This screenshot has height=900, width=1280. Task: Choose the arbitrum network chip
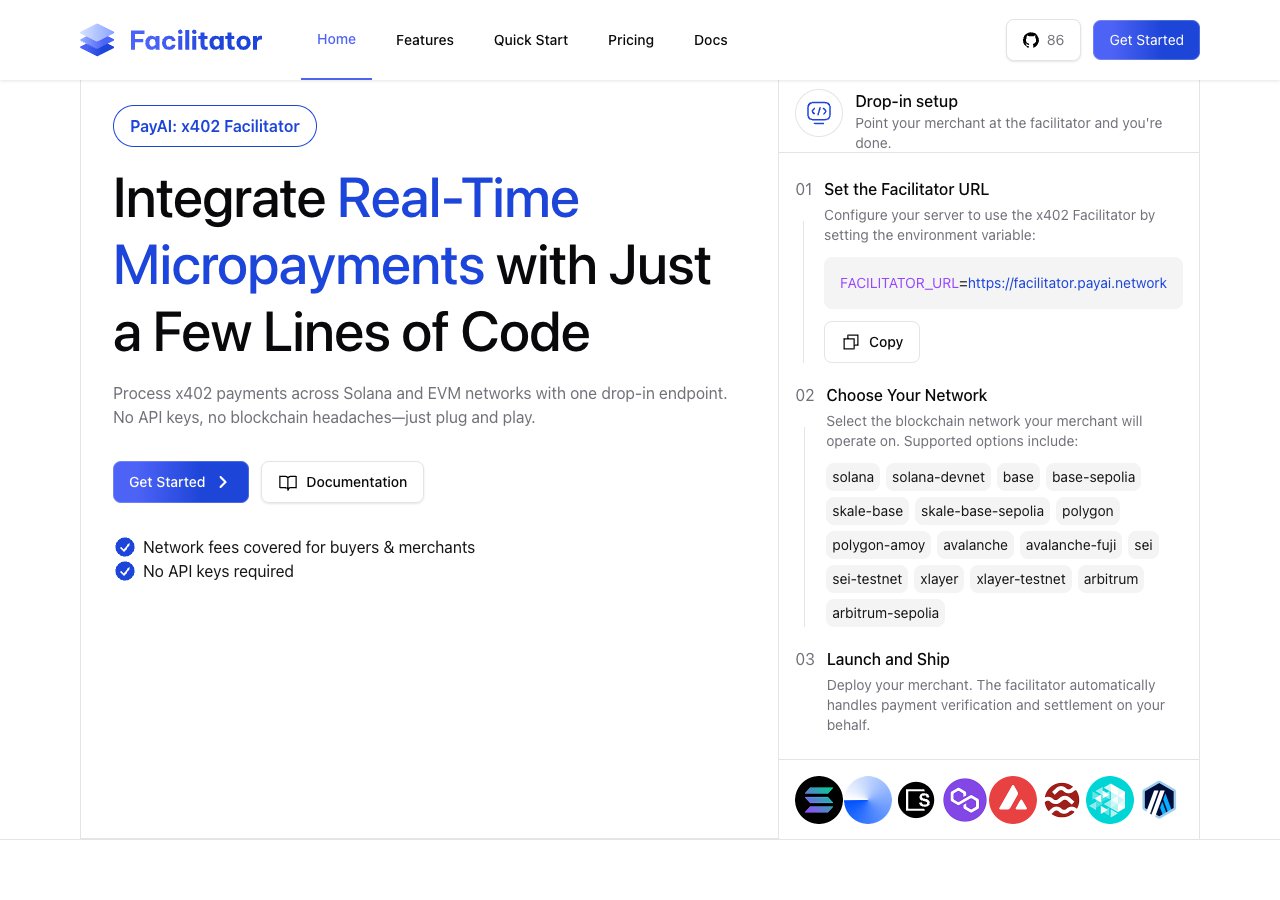pyautogui.click(x=1111, y=579)
